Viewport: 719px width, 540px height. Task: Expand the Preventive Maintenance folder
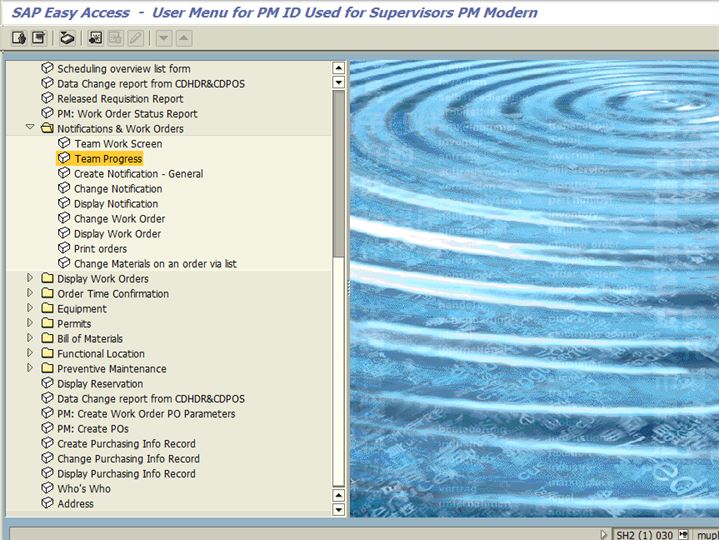(30, 369)
